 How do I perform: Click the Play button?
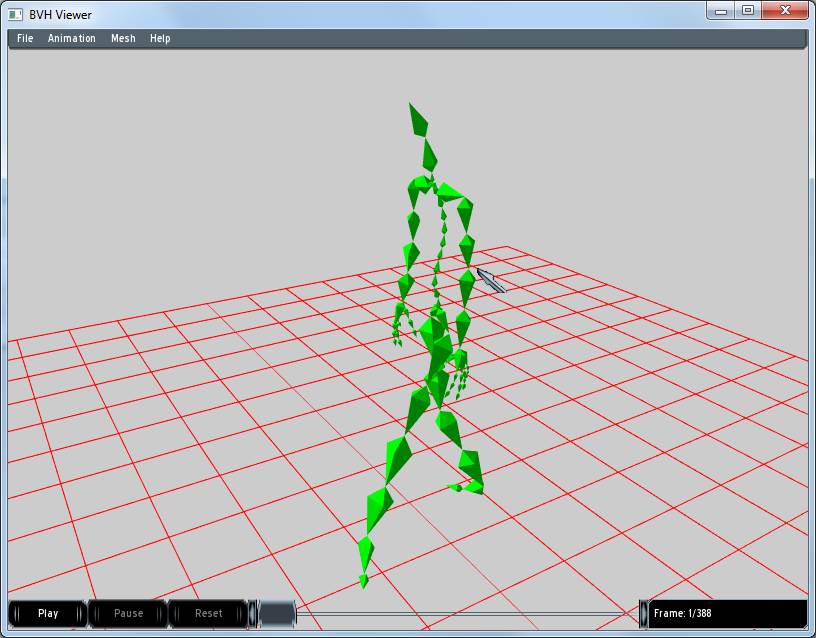[x=48, y=614]
